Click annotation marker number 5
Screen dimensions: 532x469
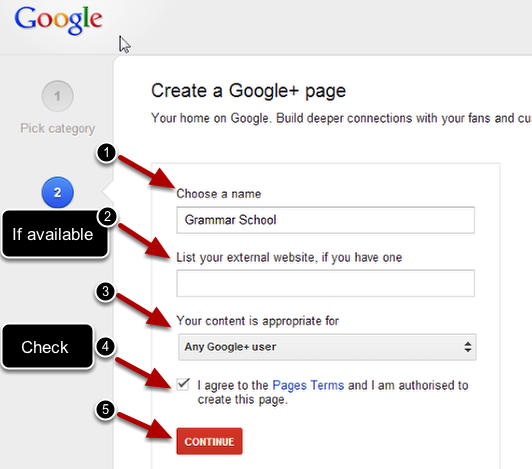pyautogui.click(x=106, y=409)
